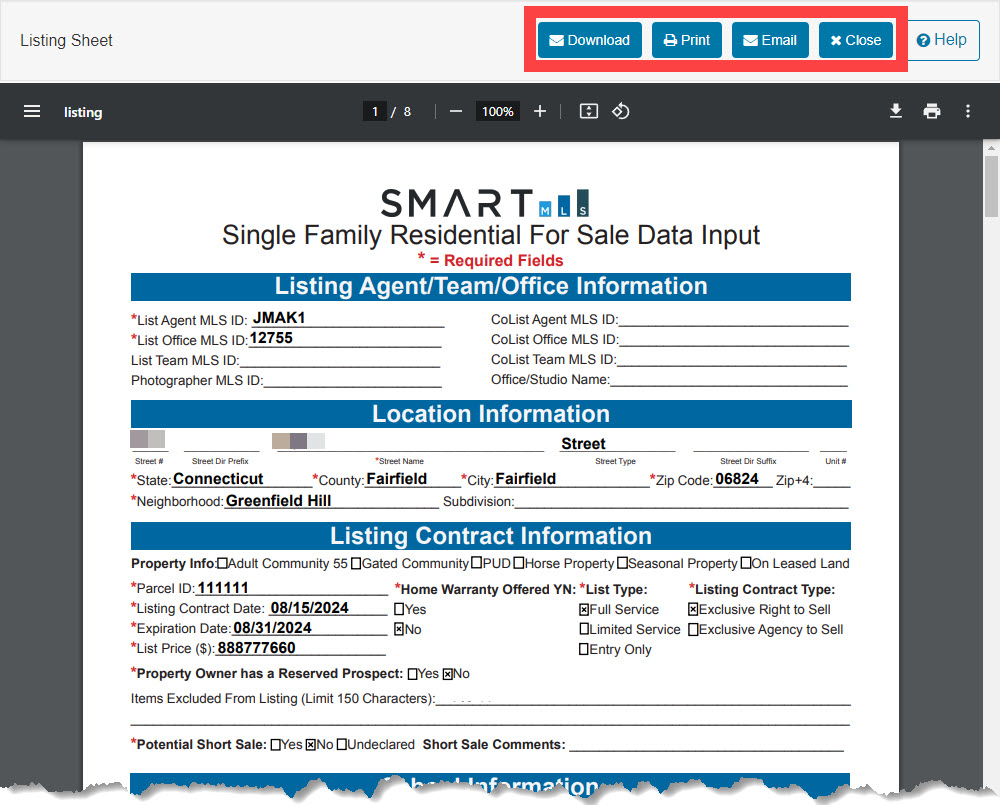Check the Seasonal Property box

pyautogui.click(x=623, y=563)
